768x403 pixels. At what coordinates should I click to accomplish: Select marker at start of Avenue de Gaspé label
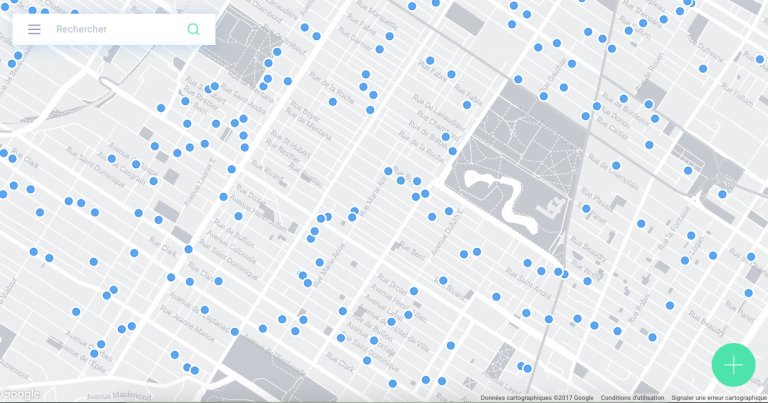(x=112, y=159)
